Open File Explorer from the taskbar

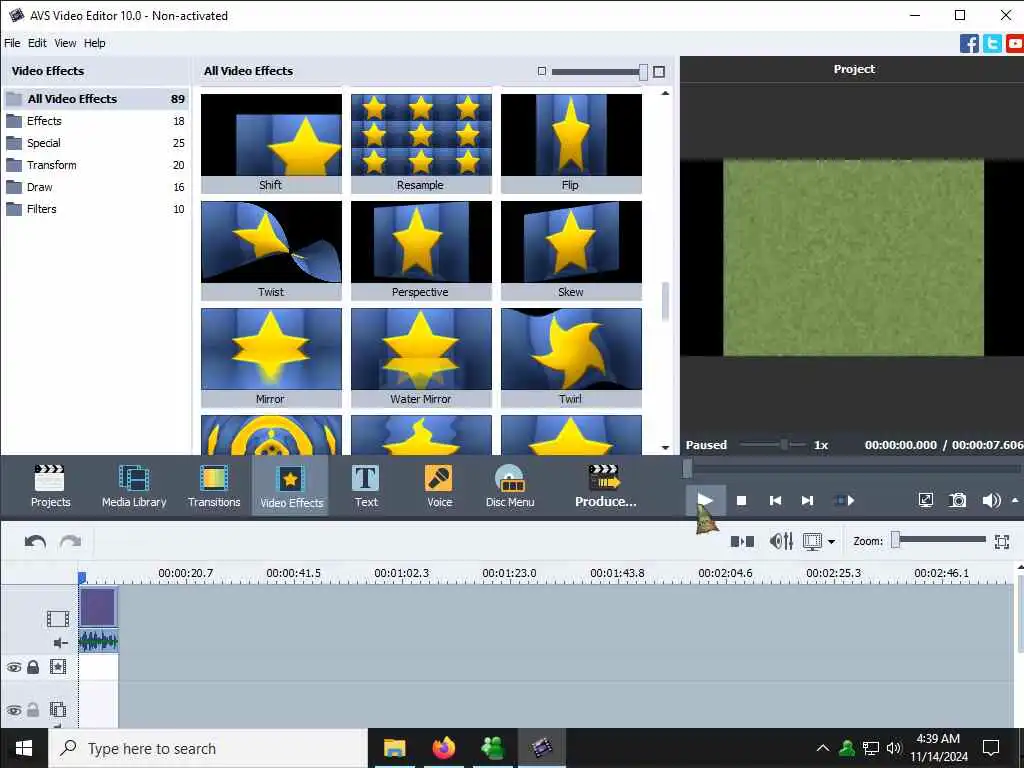(x=394, y=748)
